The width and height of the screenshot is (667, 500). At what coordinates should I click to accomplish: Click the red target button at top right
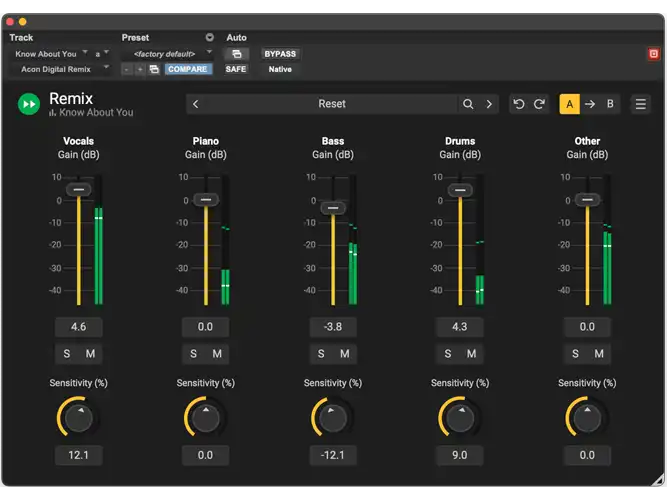click(653, 54)
